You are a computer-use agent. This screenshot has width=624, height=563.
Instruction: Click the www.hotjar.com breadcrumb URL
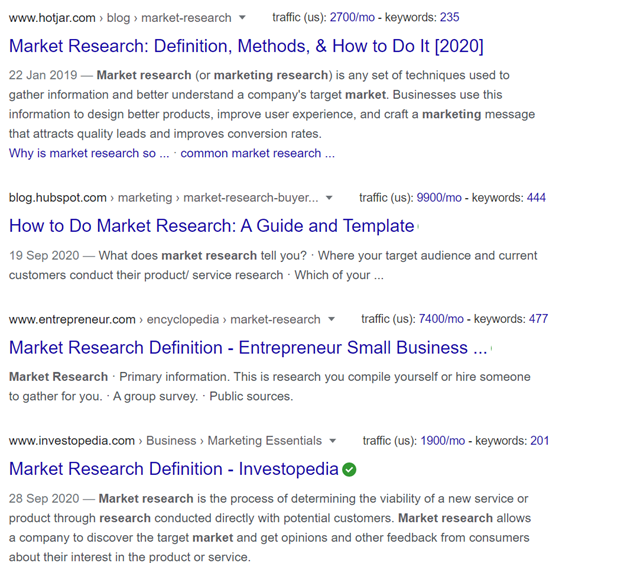(x=52, y=18)
